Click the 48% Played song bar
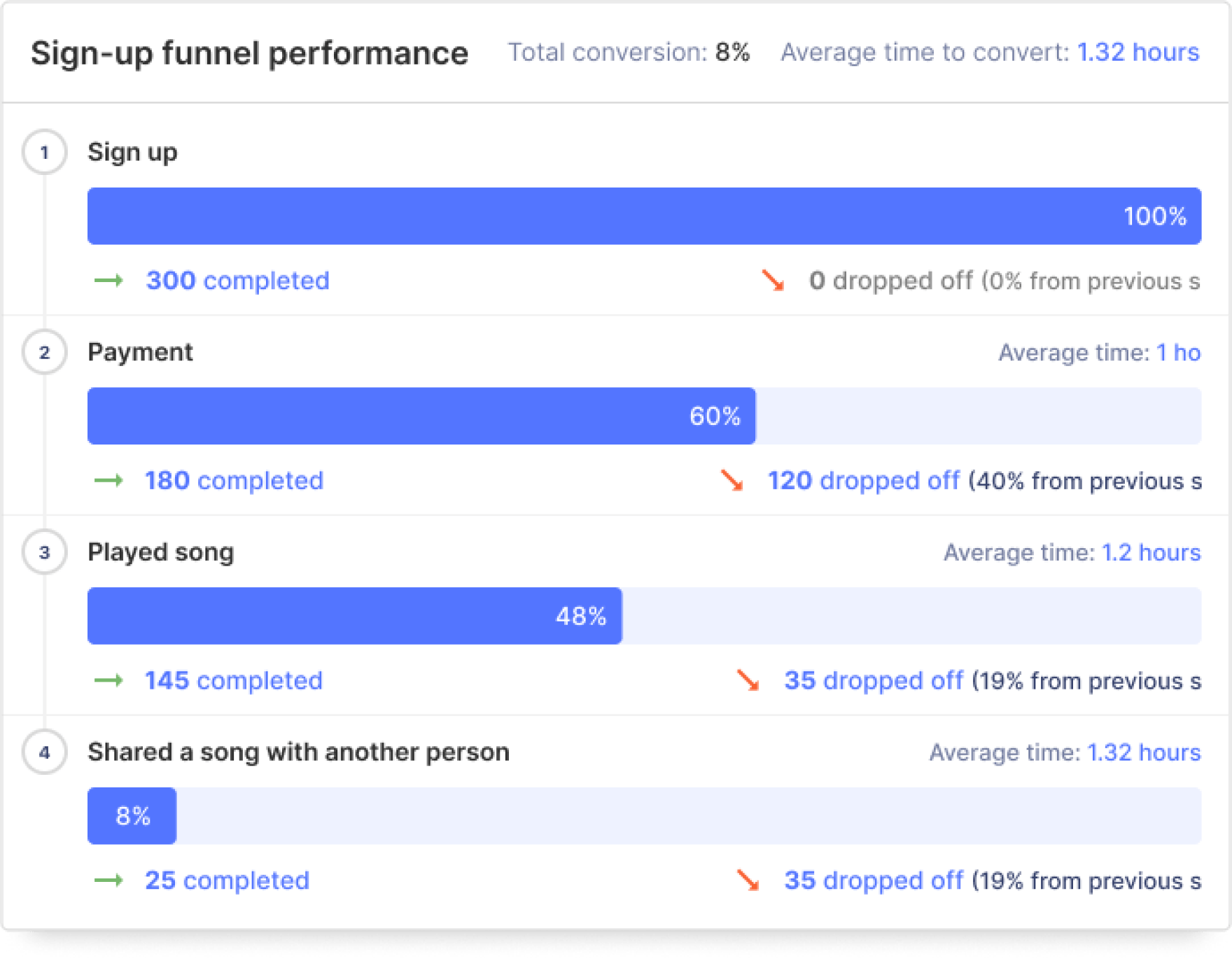 click(x=354, y=616)
